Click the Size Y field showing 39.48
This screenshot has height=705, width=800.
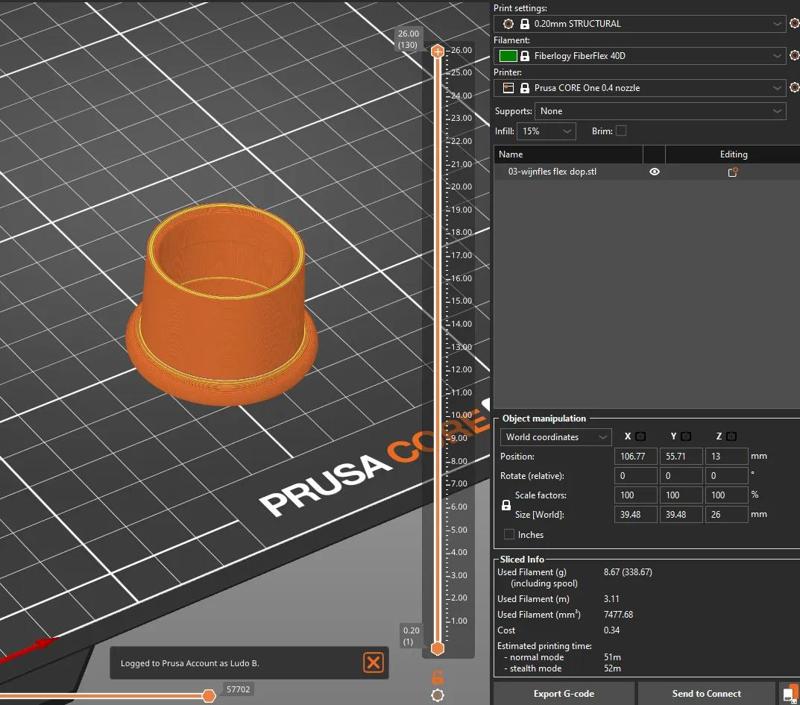(x=681, y=514)
